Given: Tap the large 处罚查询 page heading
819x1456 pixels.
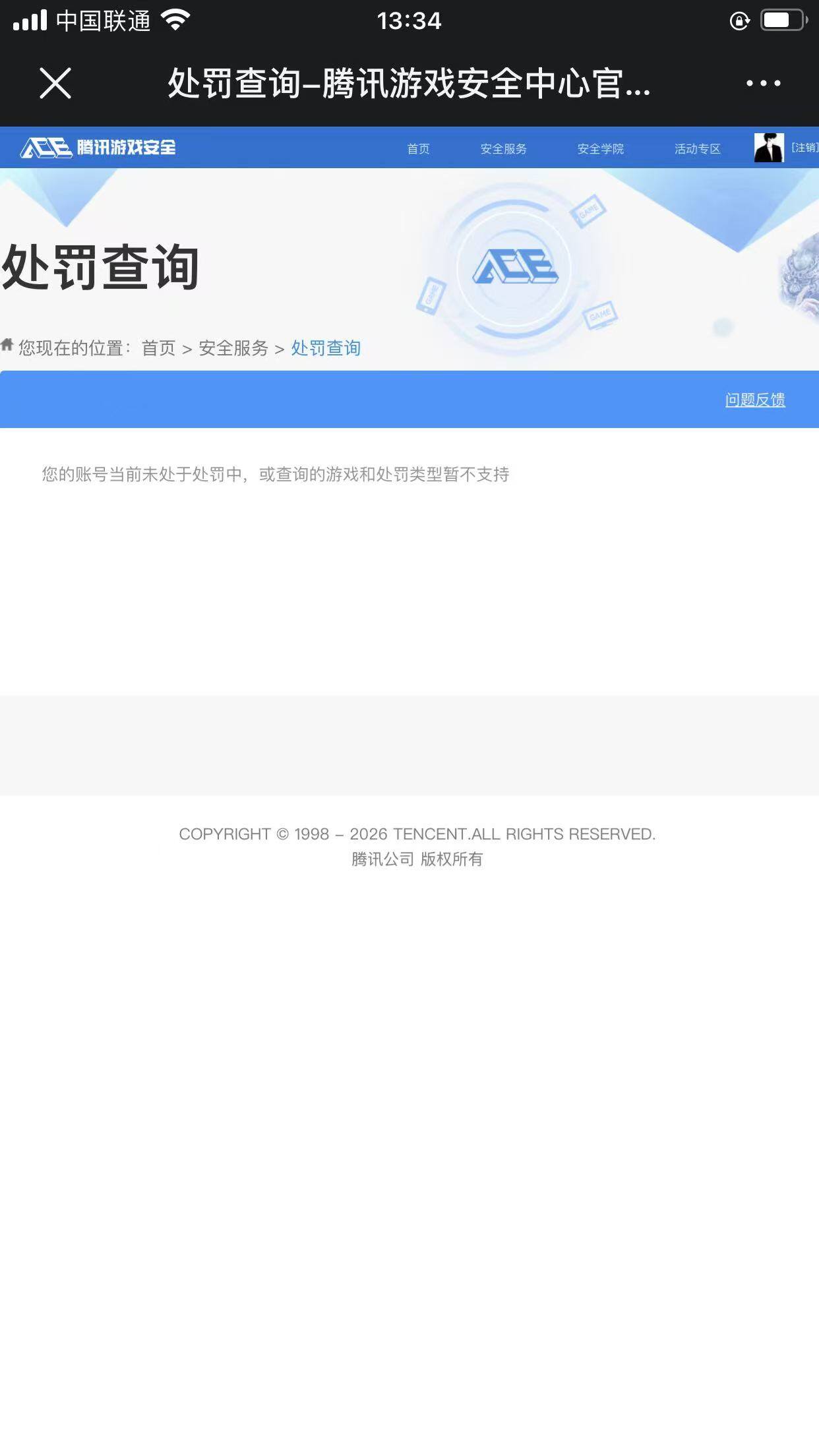Looking at the screenshot, I should [x=100, y=267].
